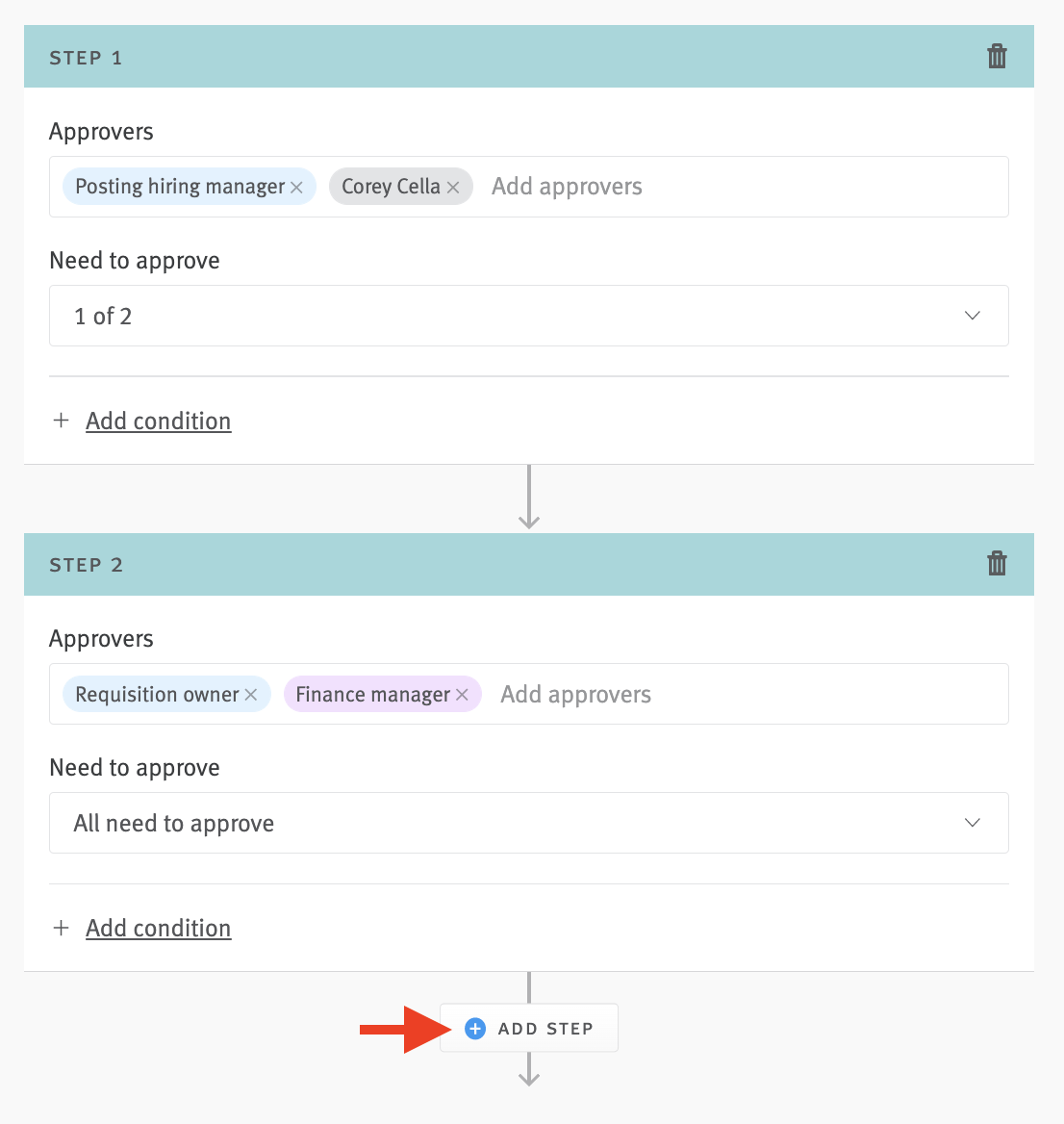
Task: Delete Step 1 using the trash icon
Action: pyautogui.click(x=997, y=56)
